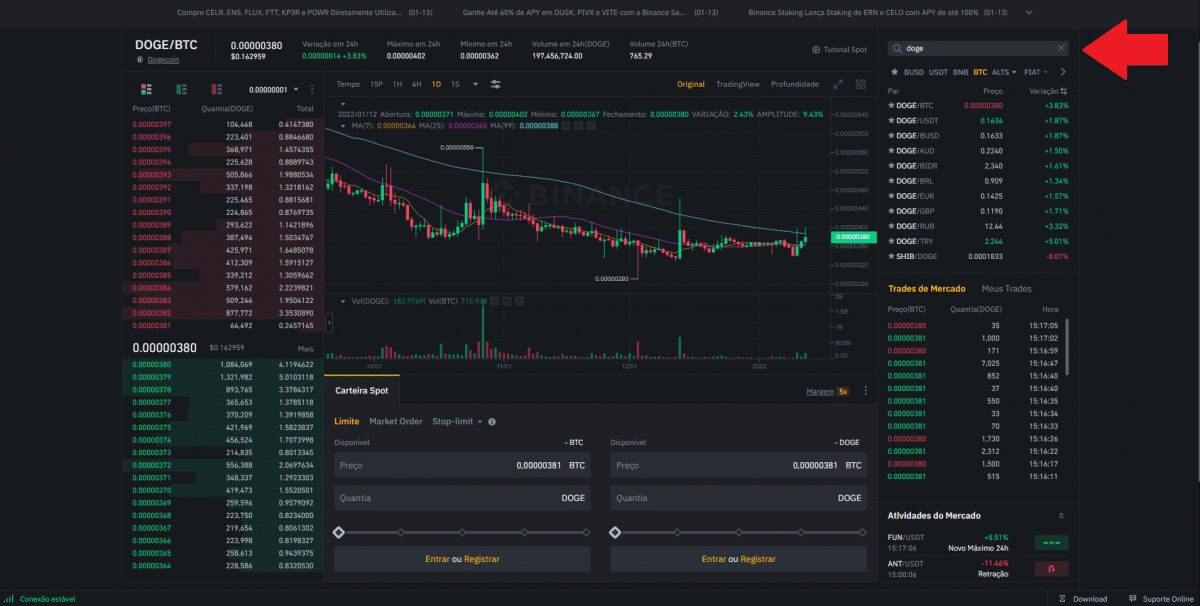
Task: Open price precision dropdown 0.00000001
Action: [x=272, y=89]
